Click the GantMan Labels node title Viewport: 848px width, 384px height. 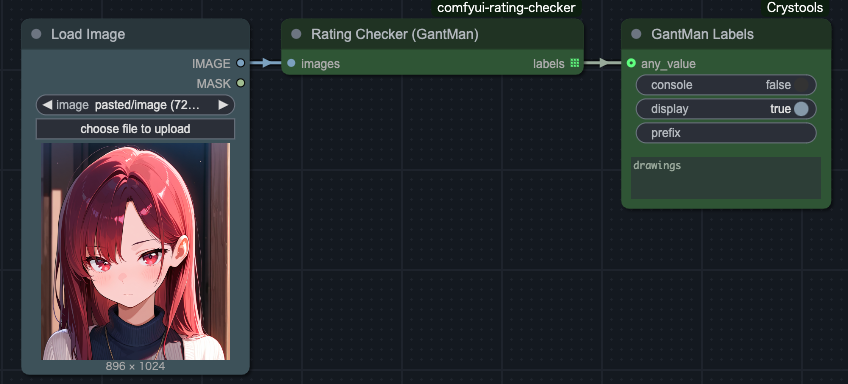[703, 34]
